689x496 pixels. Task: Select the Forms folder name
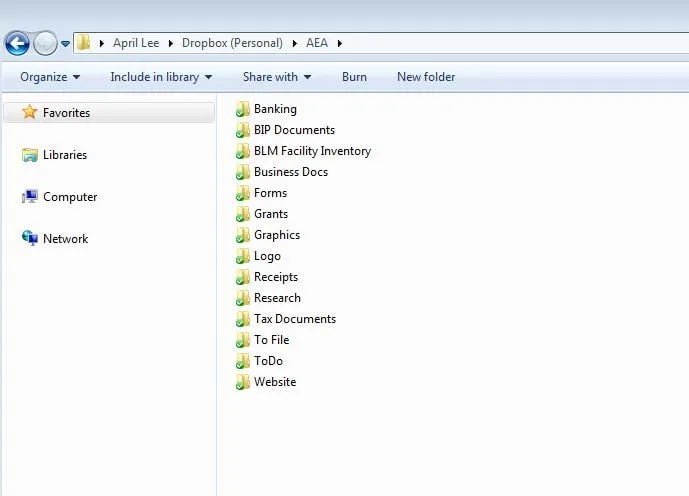(270, 193)
